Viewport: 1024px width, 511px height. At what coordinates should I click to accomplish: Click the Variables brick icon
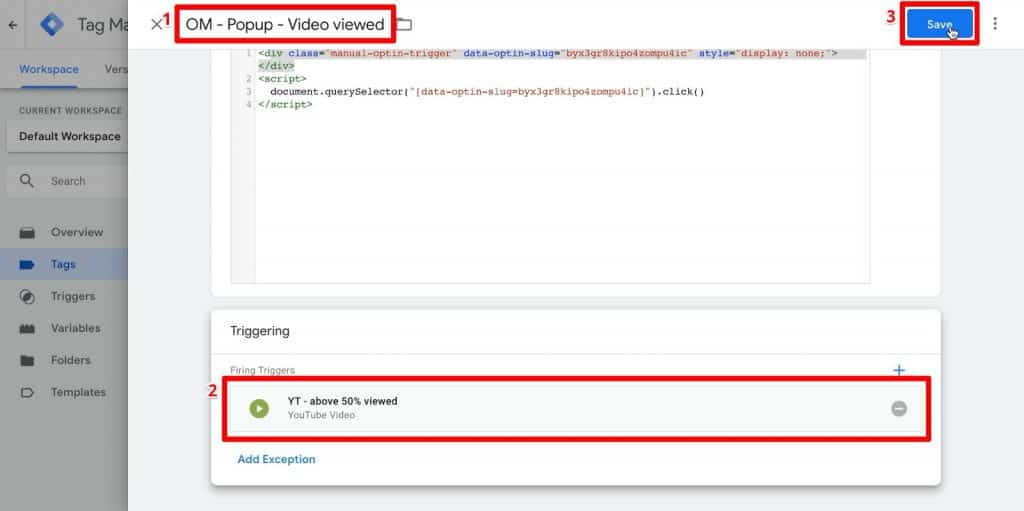pos(27,329)
